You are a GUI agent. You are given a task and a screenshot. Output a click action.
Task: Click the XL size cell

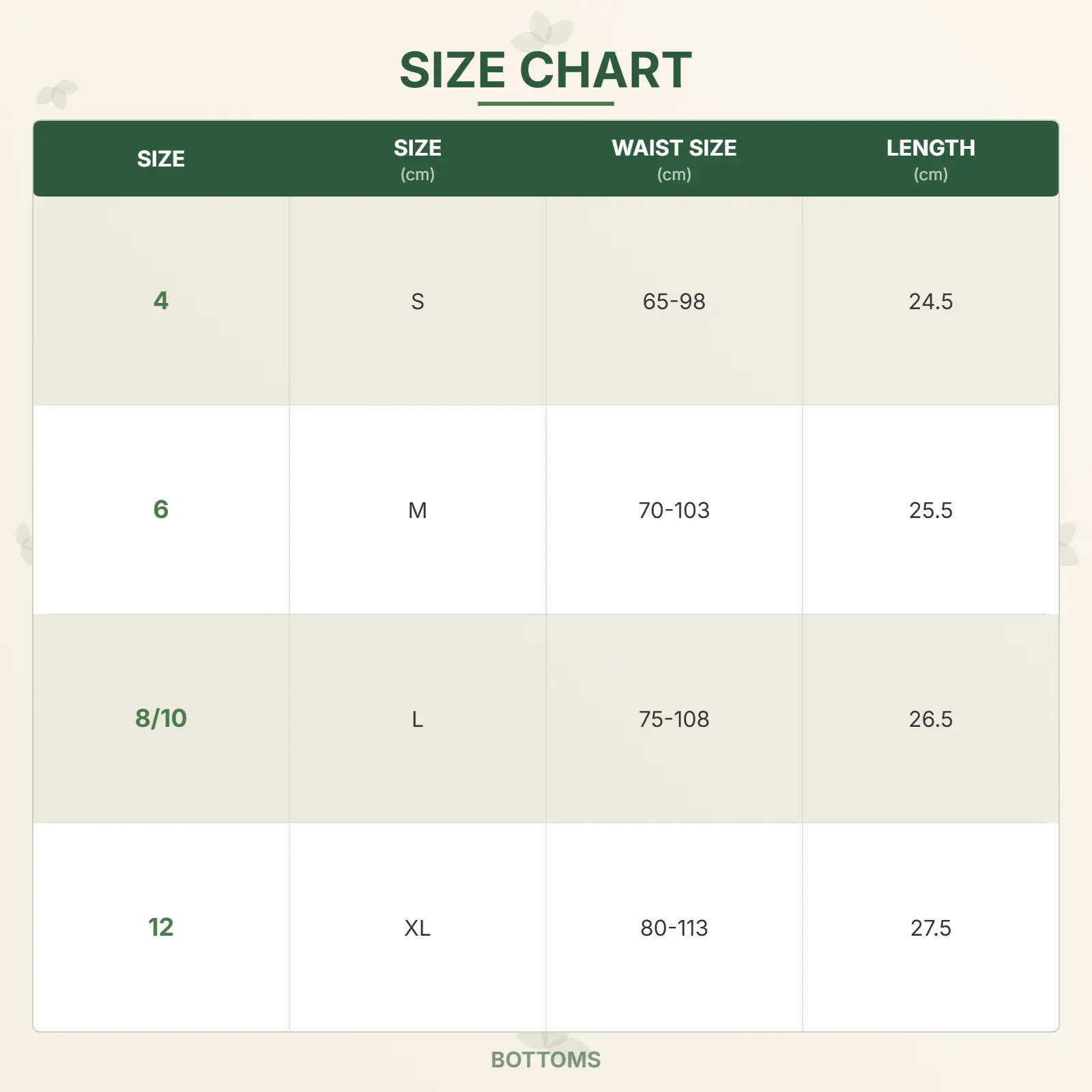click(x=417, y=928)
